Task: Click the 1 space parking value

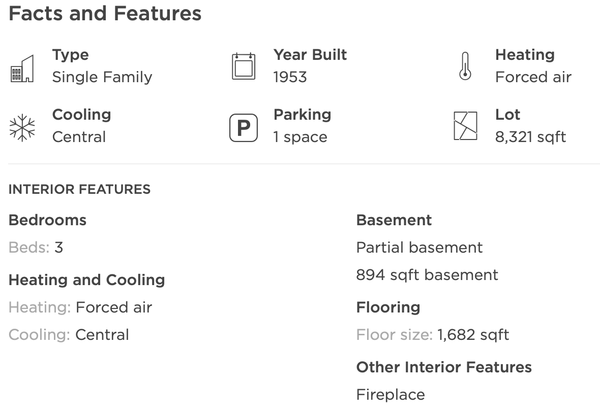Action: [300, 137]
